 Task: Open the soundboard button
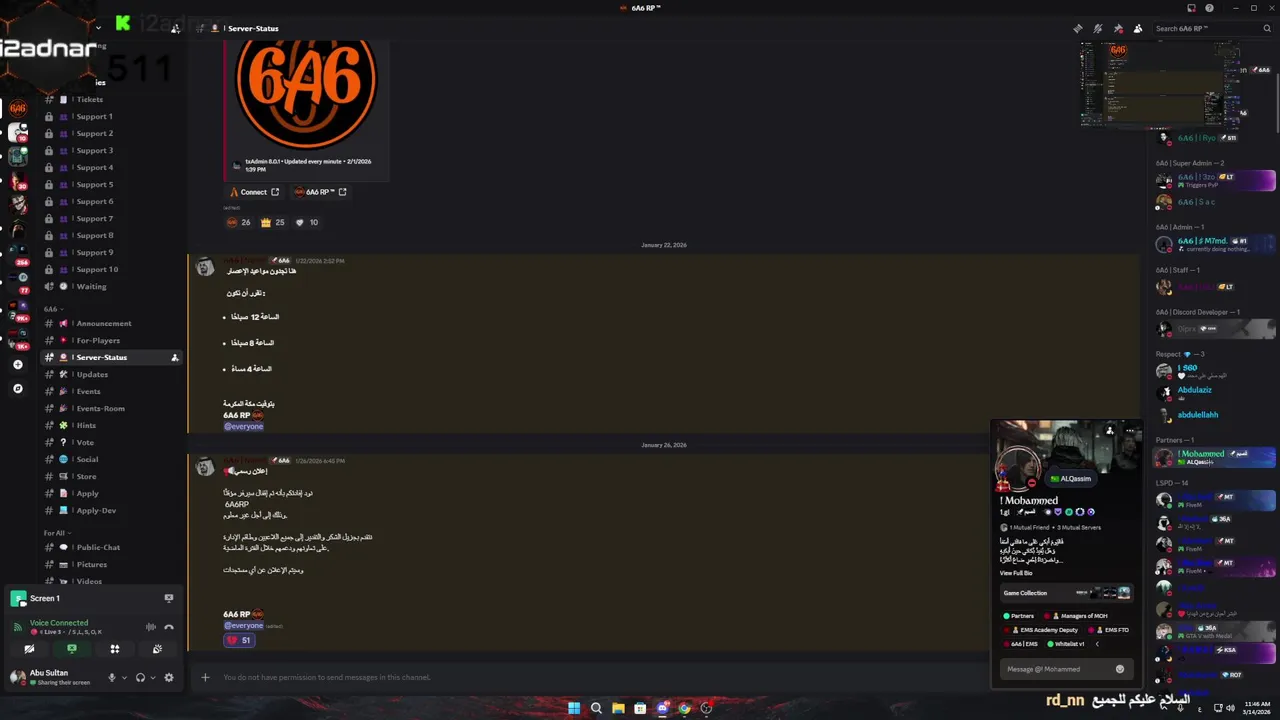click(157, 649)
